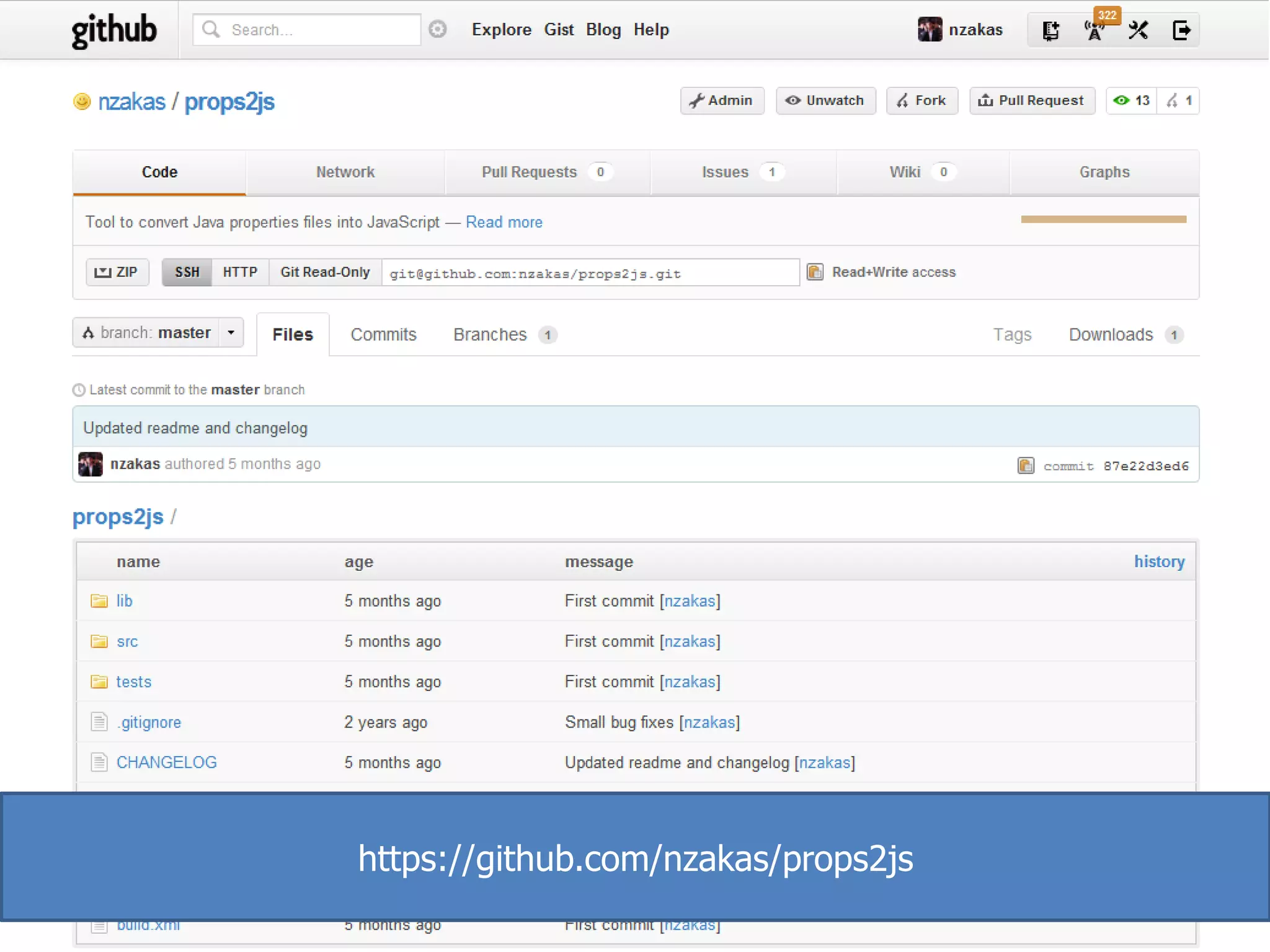1270x952 pixels.
Task: Select HTTP clone protocol
Action: tap(240, 272)
